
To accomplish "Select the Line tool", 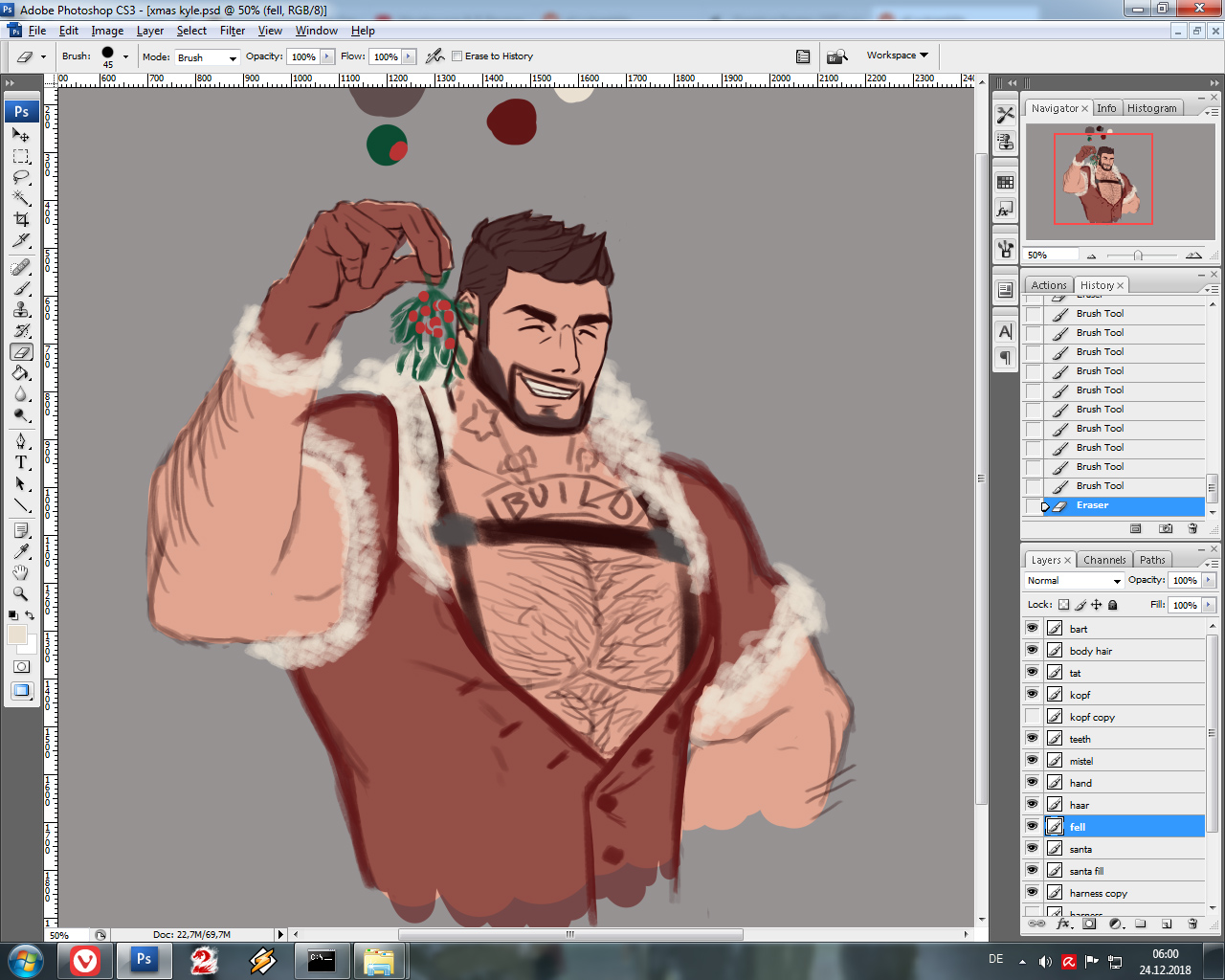I will [x=21, y=504].
